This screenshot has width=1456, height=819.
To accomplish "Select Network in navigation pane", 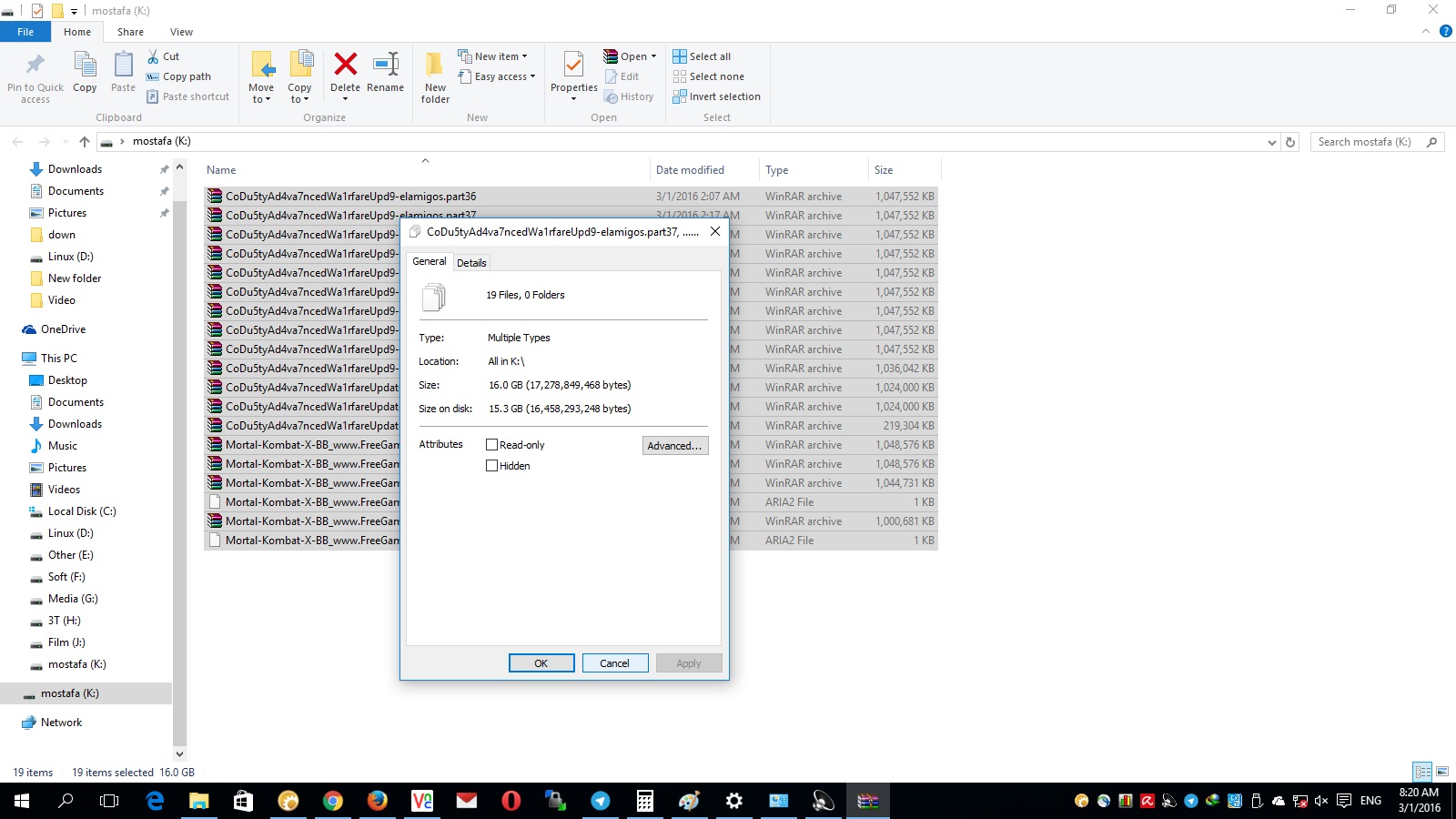I will pos(61,723).
